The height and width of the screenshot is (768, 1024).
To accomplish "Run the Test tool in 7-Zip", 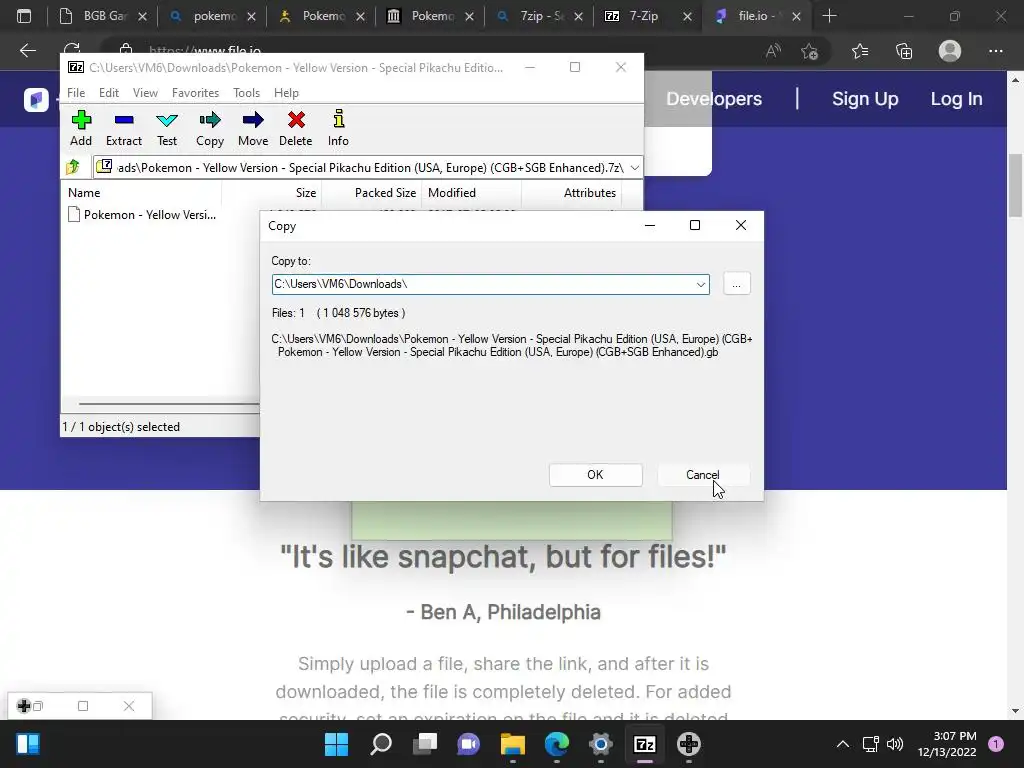I will point(167,129).
